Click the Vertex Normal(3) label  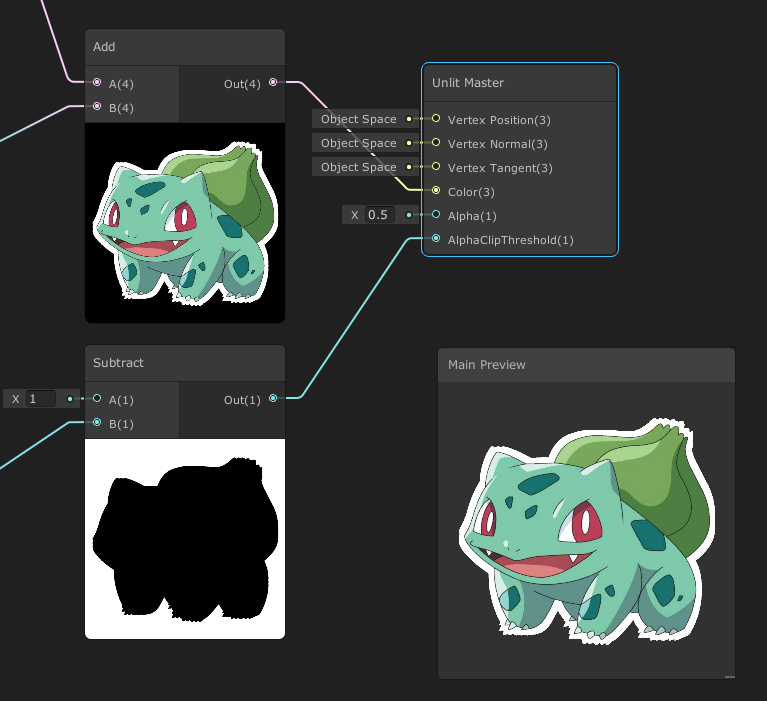tap(497, 144)
